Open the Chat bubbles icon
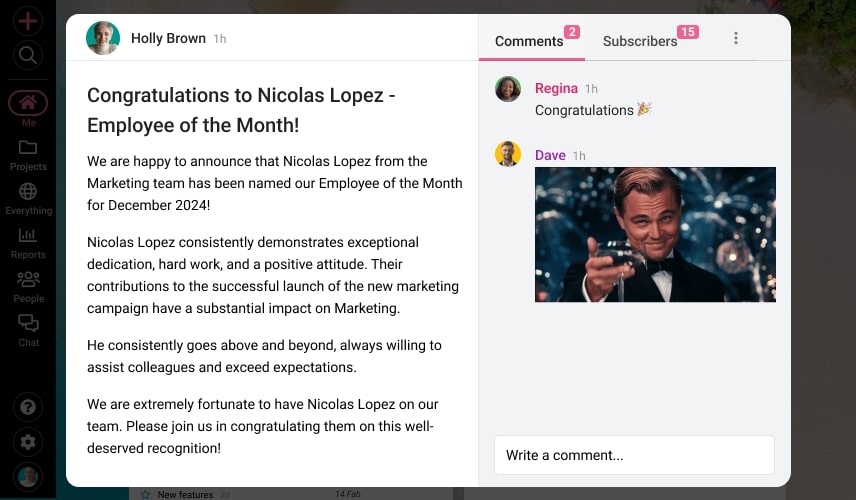 pos(28,324)
